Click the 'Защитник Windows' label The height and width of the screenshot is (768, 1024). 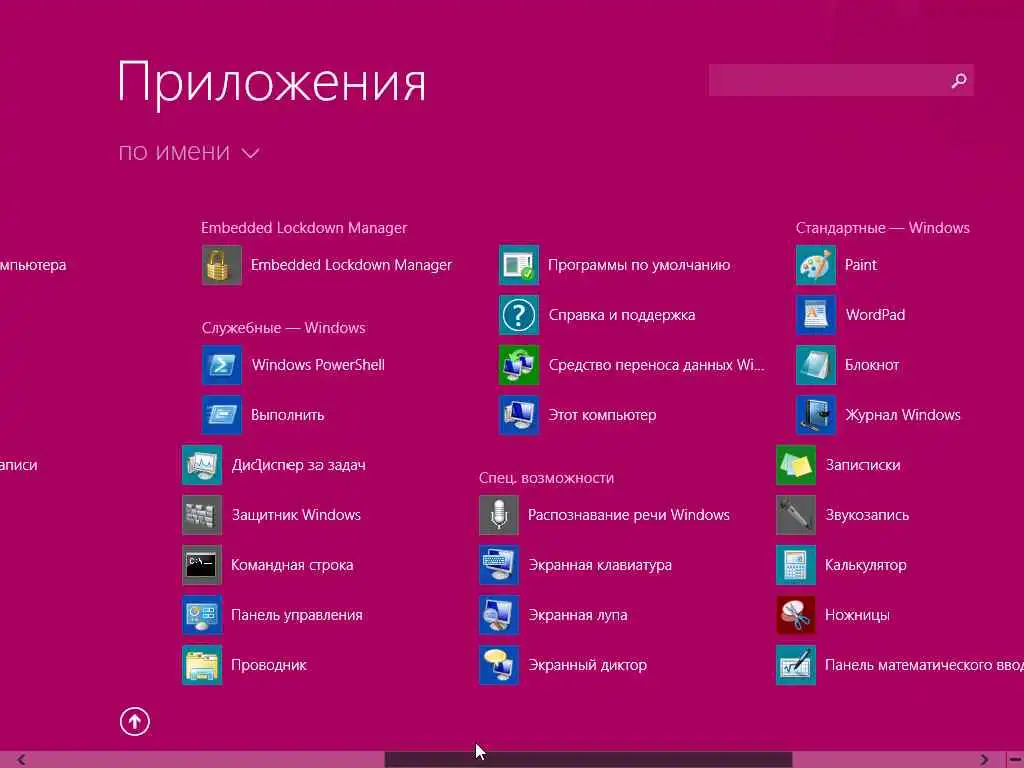[296, 515]
